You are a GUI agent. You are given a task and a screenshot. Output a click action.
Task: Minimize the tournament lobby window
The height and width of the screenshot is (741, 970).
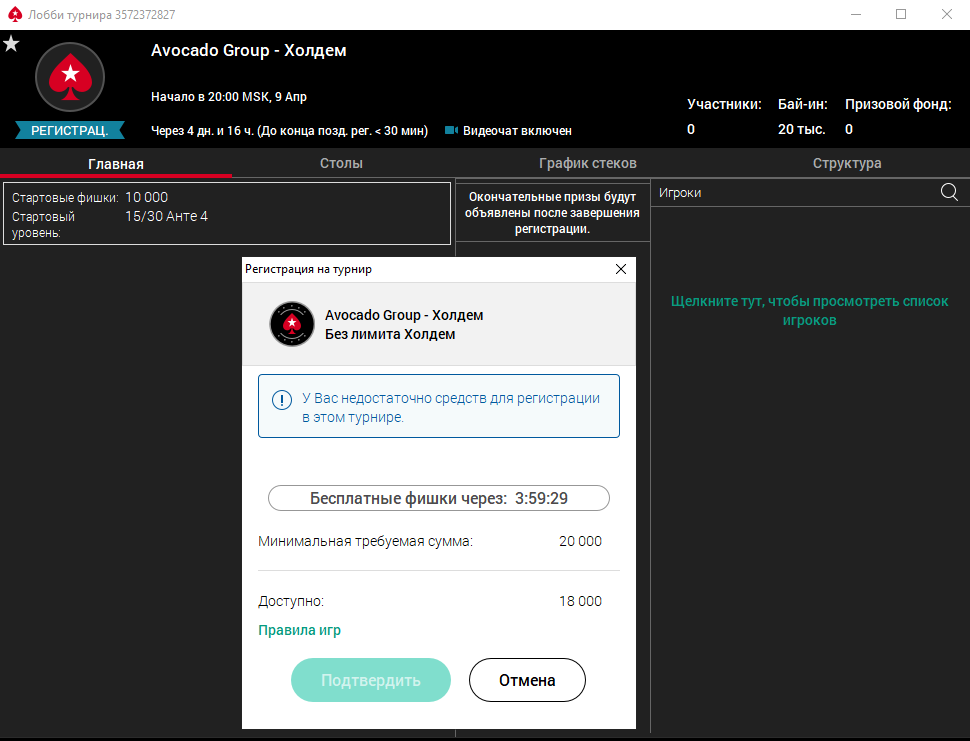856,14
